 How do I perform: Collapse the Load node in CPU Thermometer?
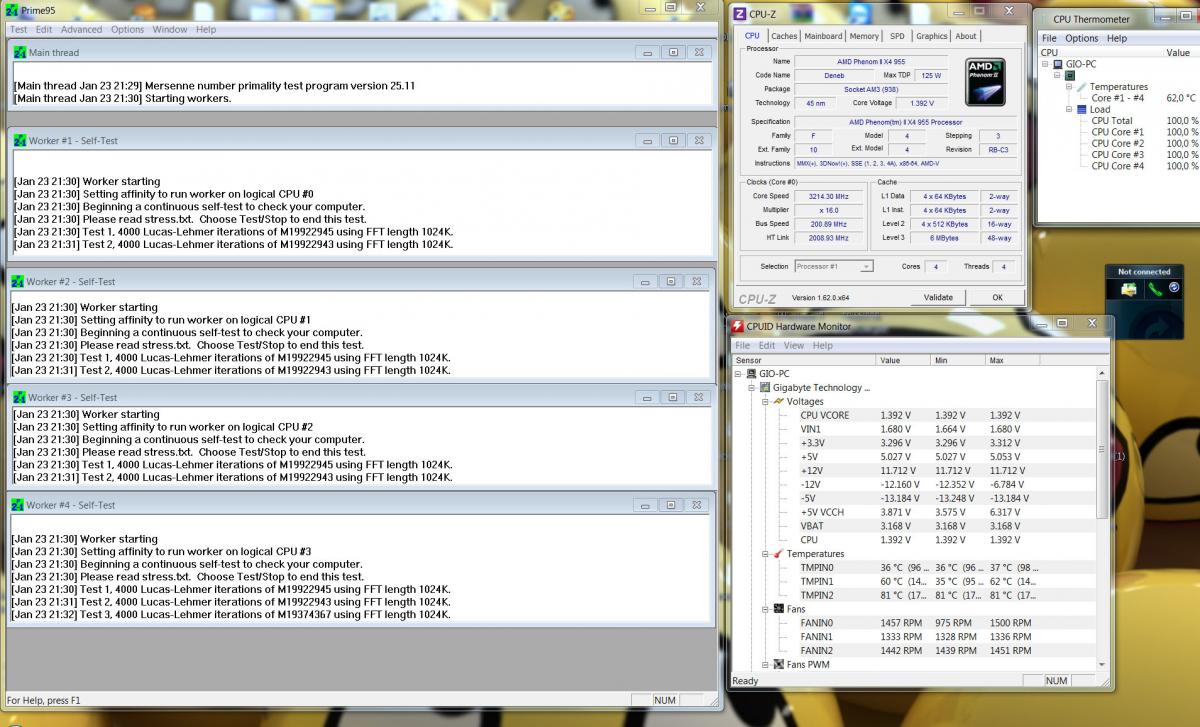(x=1069, y=109)
